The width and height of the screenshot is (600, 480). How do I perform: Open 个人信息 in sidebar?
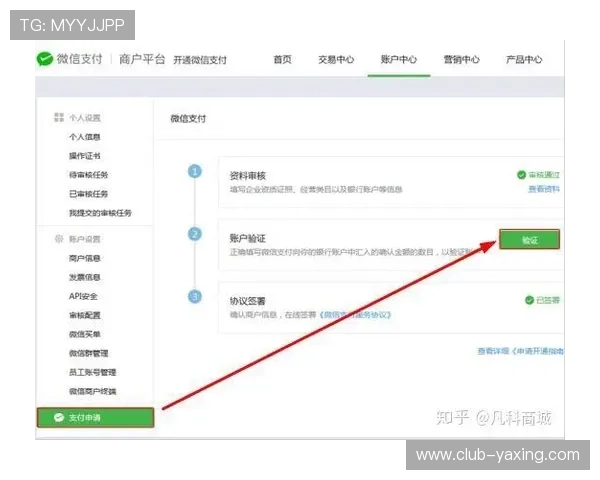[x=85, y=137]
